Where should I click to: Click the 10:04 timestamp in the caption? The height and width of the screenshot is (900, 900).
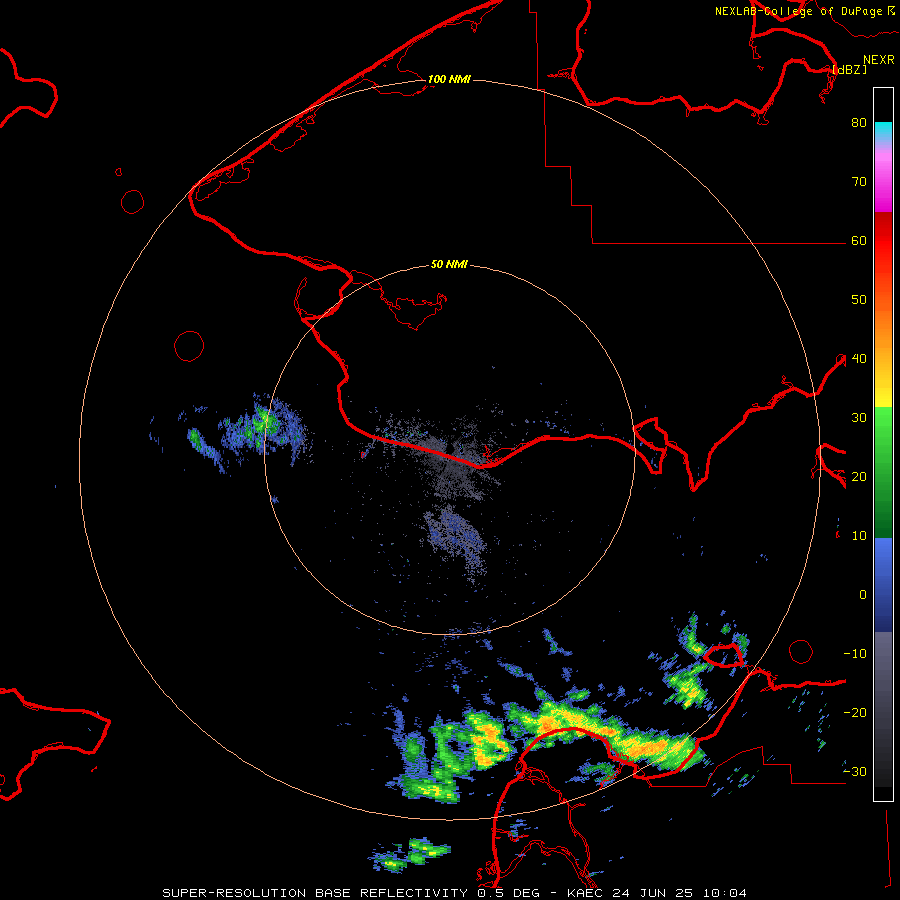[723, 893]
